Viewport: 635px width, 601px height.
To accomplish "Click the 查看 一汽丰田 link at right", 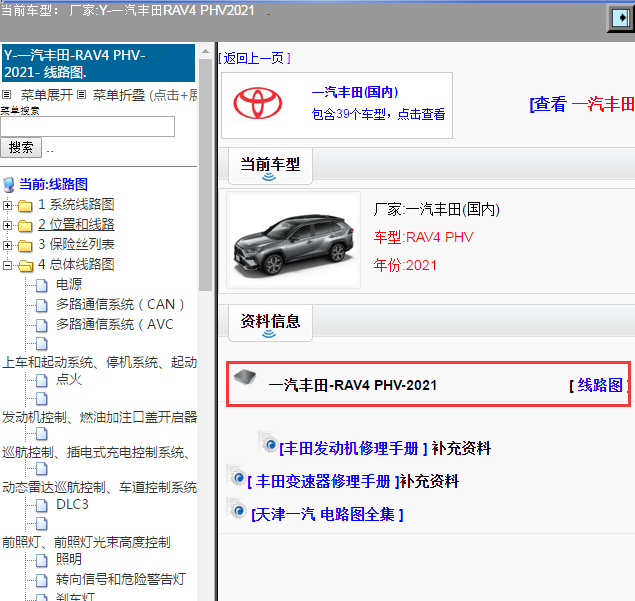I will 582,104.
